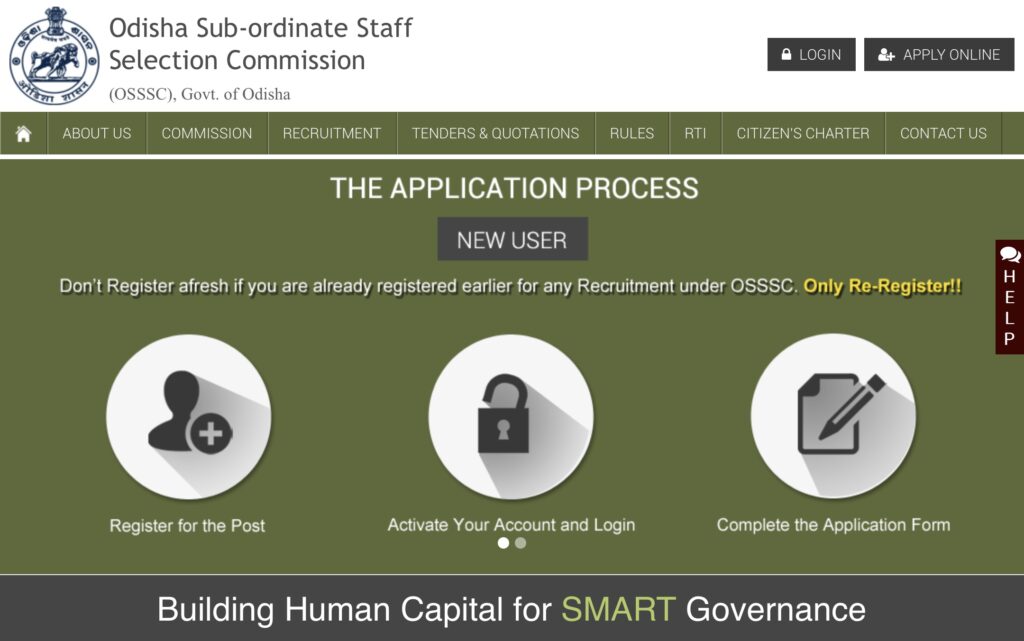Open the RTI menu item

[x=696, y=134]
